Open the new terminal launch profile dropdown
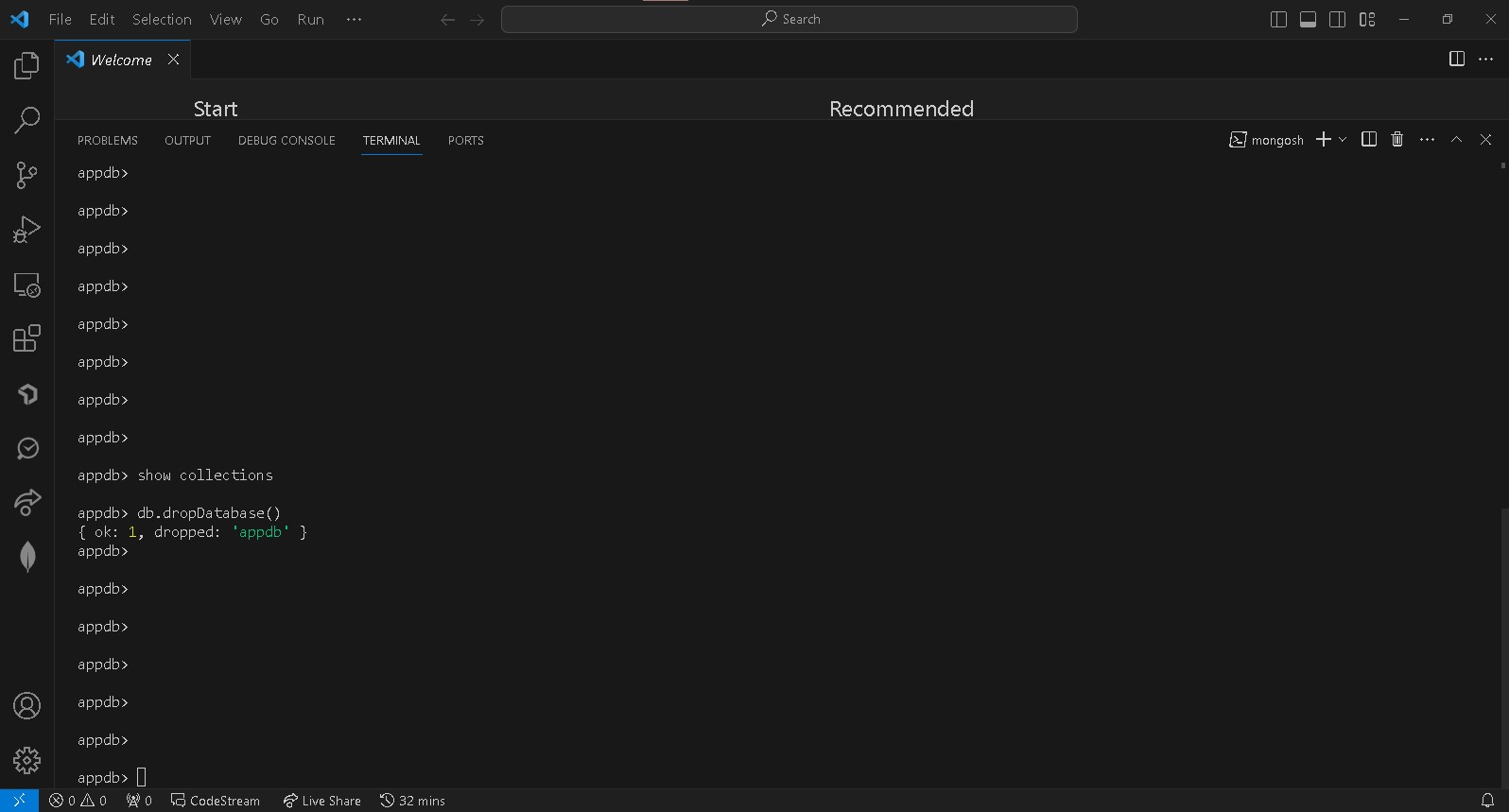 point(1343,140)
